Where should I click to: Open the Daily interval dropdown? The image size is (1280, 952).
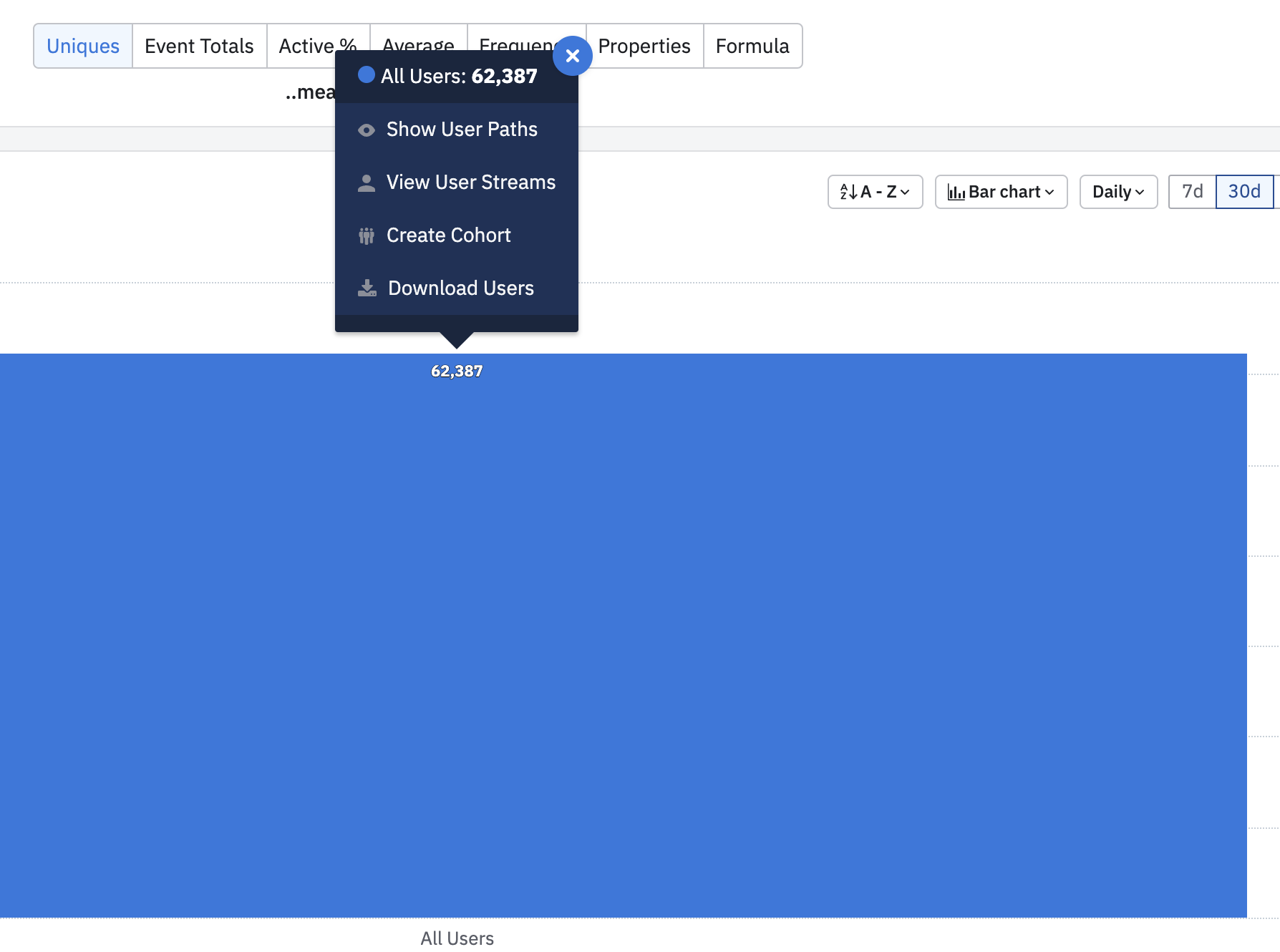1118,192
